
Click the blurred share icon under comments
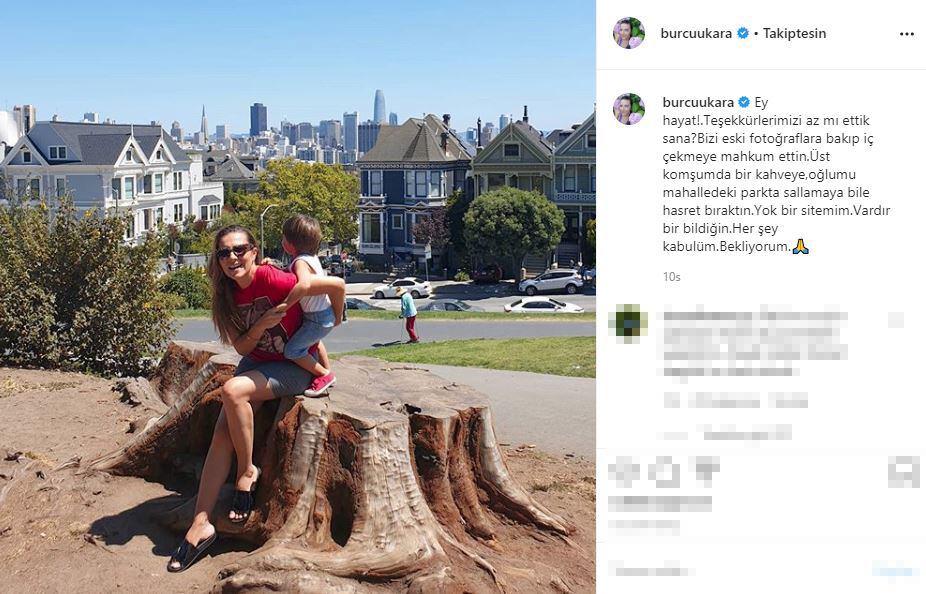705,471
